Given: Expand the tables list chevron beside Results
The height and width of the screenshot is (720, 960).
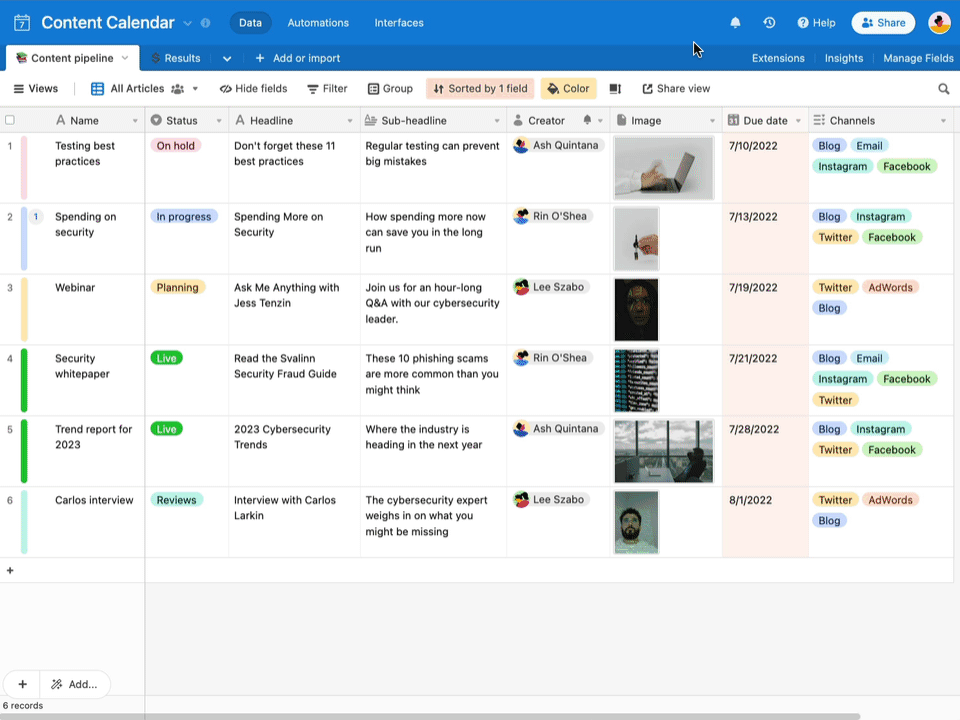Looking at the screenshot, I should 227,59.
